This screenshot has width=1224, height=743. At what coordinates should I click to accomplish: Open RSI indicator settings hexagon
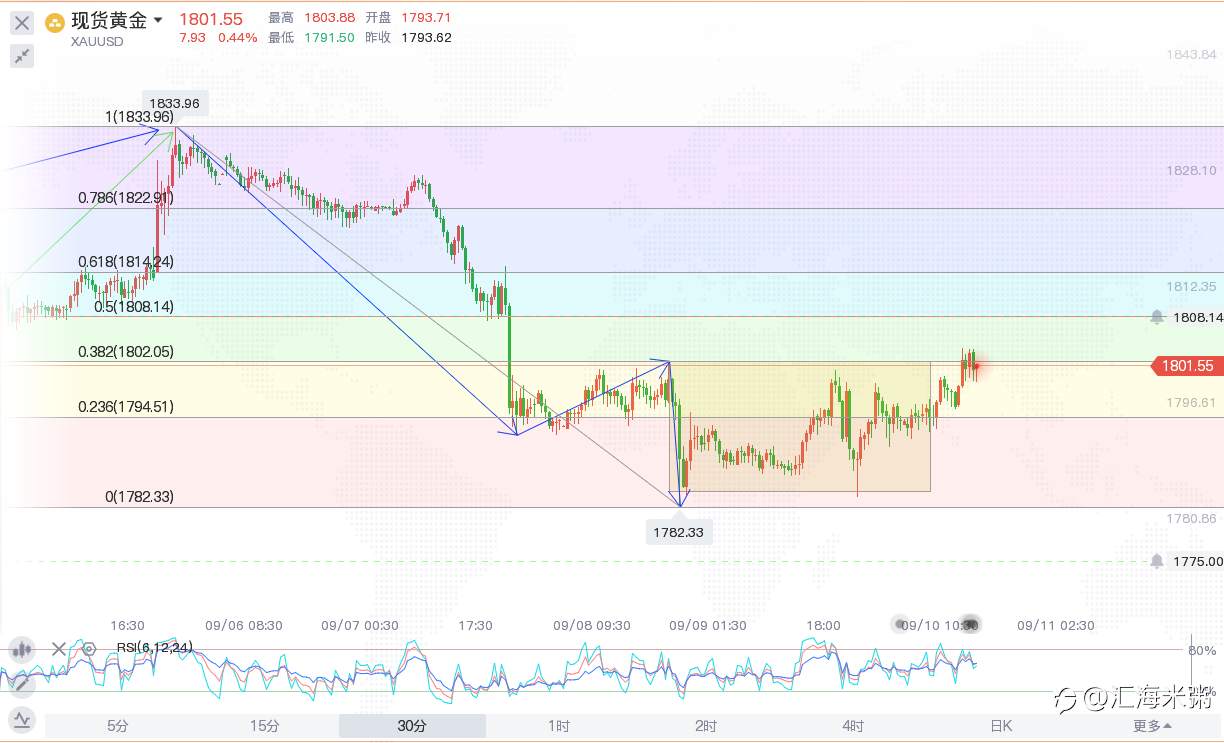[89, 649]
